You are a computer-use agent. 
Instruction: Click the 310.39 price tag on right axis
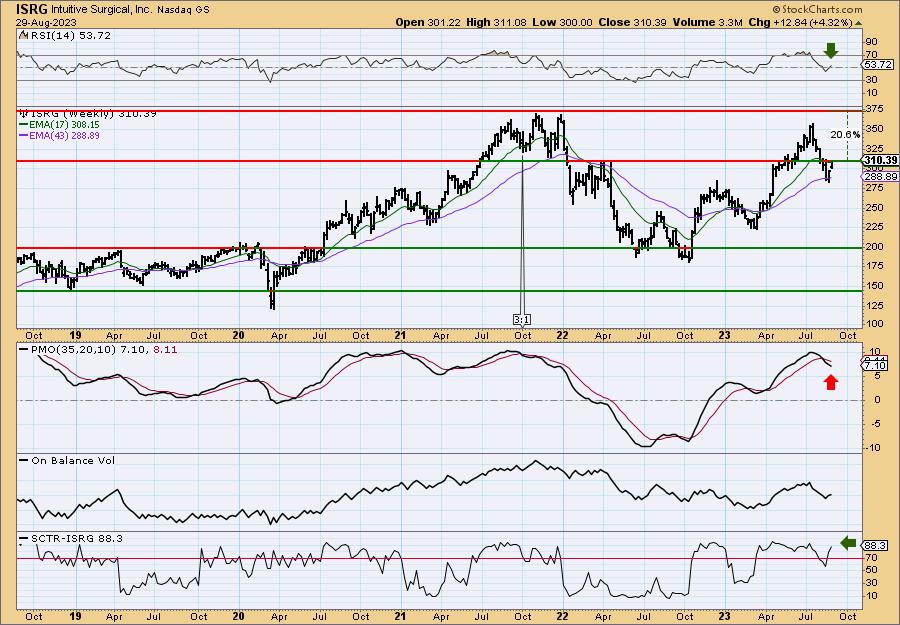pos(880,160)
